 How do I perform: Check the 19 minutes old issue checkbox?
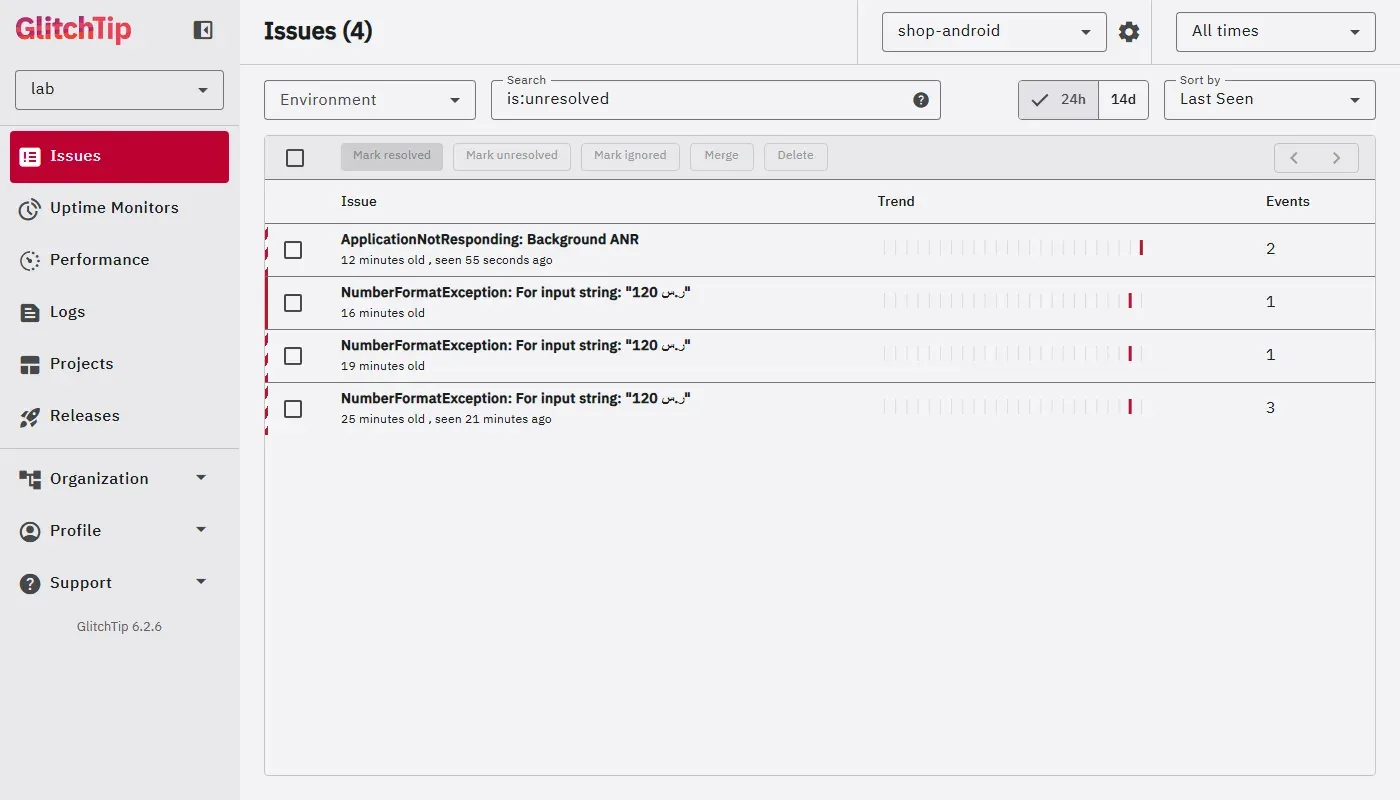[293, 356]
